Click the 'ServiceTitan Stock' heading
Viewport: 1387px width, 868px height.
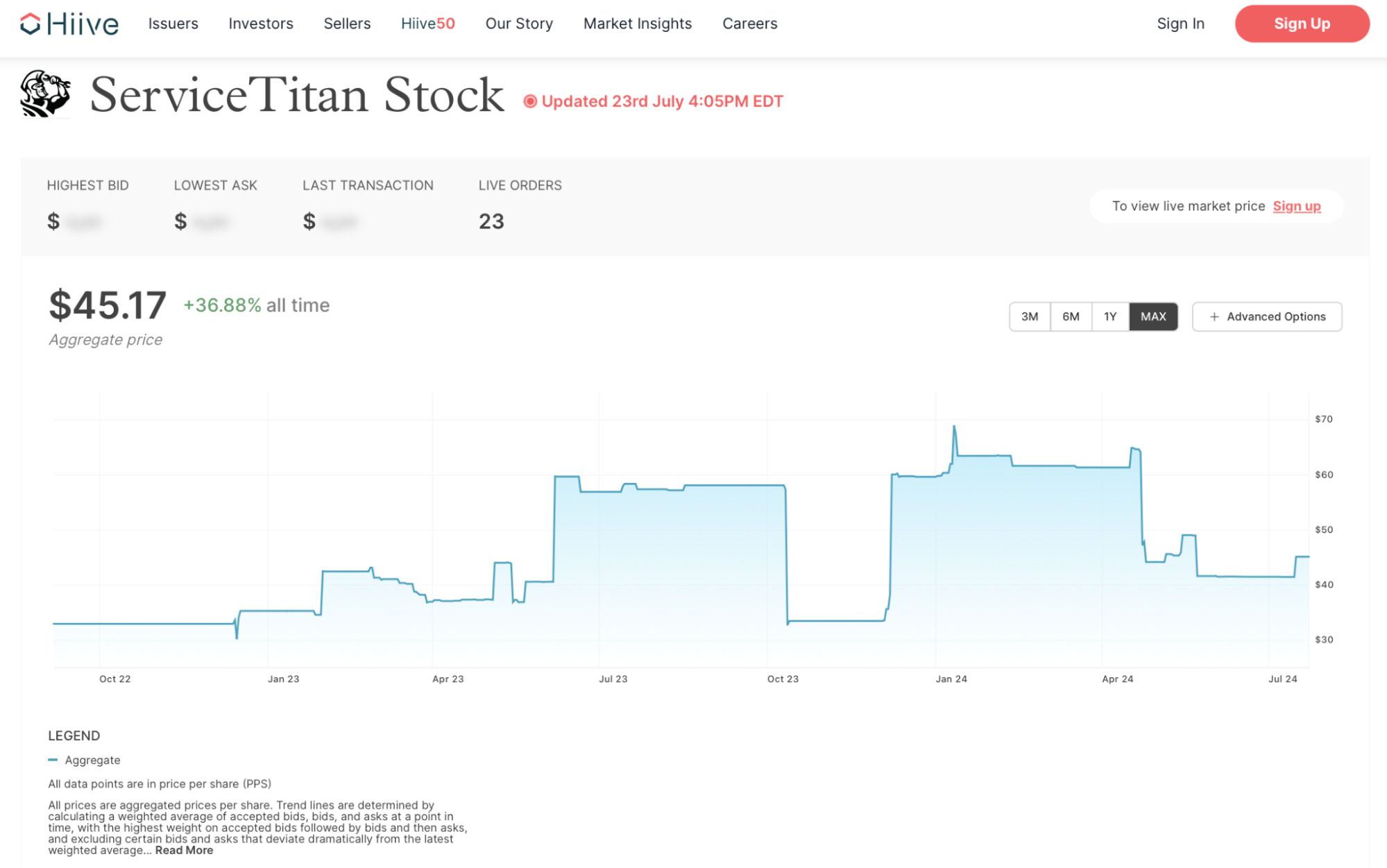point(297,94)
